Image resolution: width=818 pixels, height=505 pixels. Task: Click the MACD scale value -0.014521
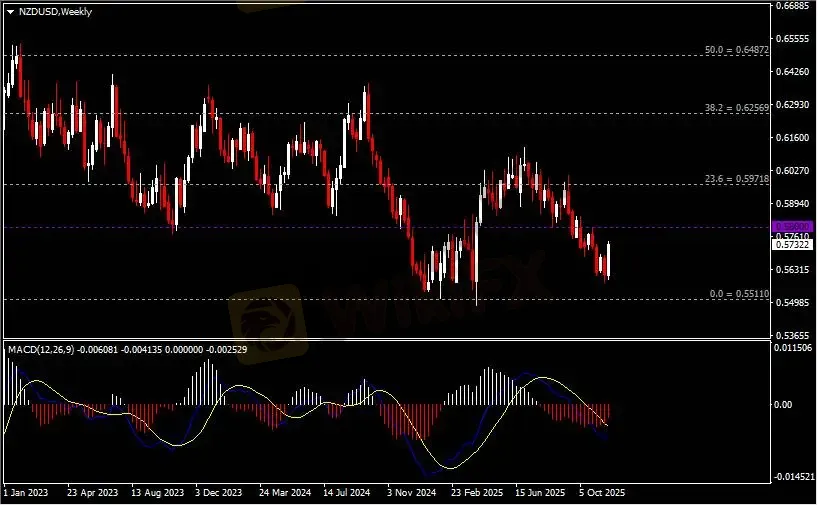point(792,477)
